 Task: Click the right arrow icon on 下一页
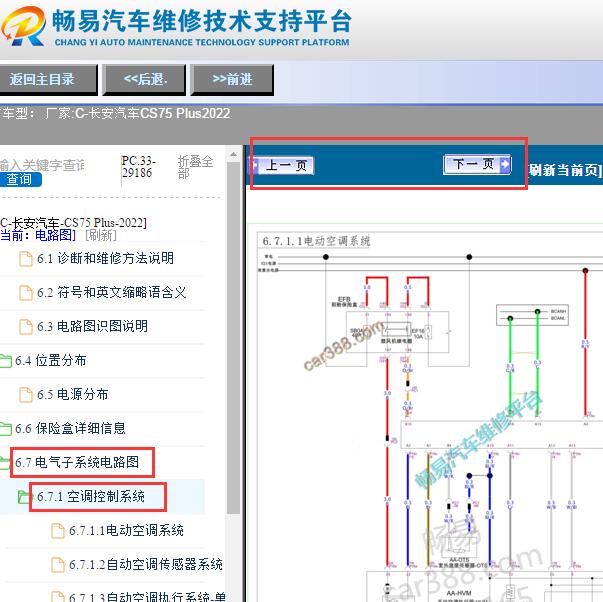pyautogui.click(x=505, y=165)
